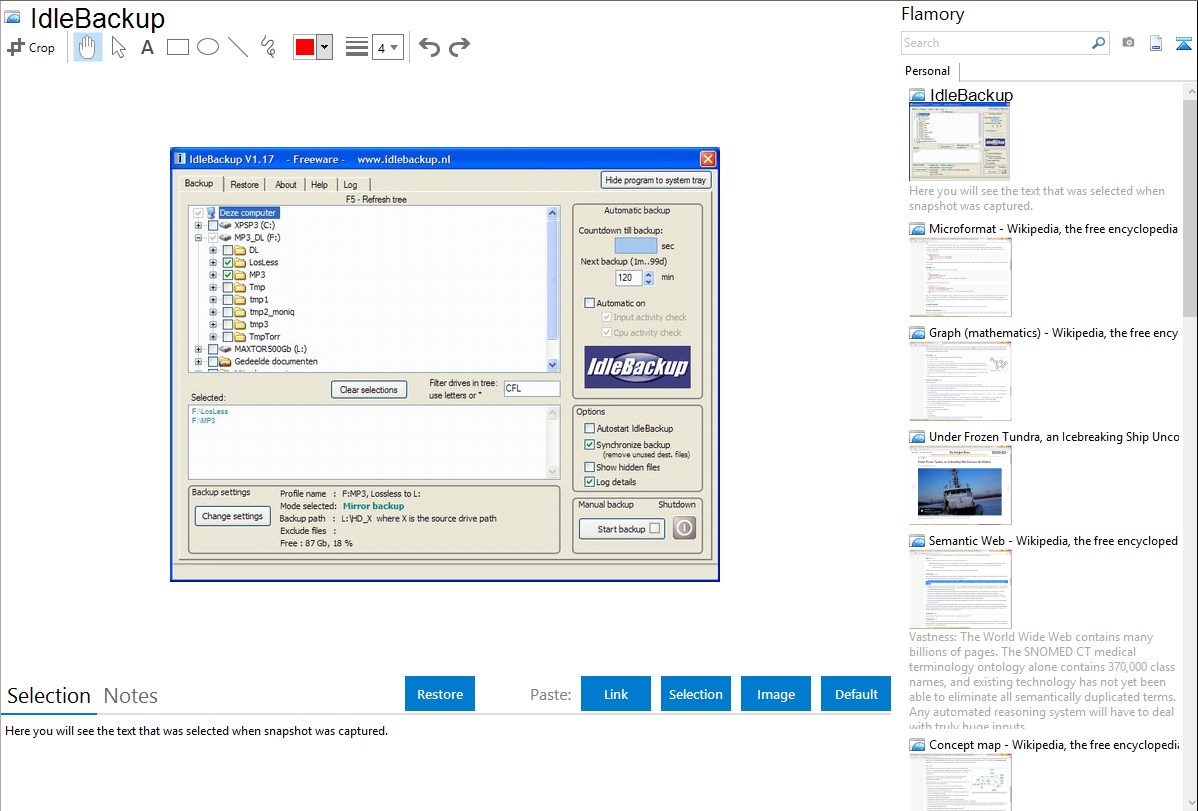Pick the text annotation tool
Screen dimensions: 1198x811
147,47
